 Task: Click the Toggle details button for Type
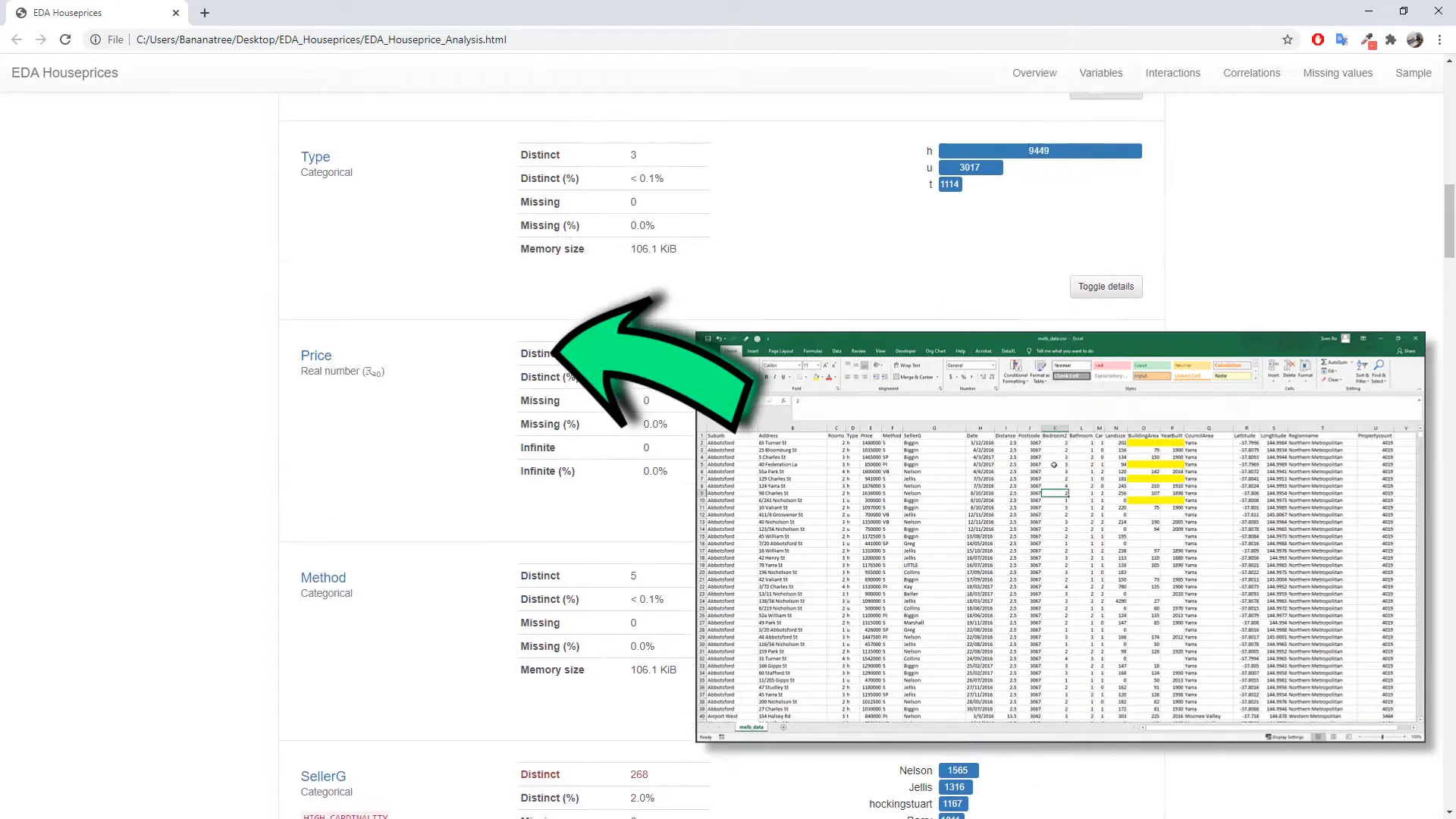[1106, 287]
